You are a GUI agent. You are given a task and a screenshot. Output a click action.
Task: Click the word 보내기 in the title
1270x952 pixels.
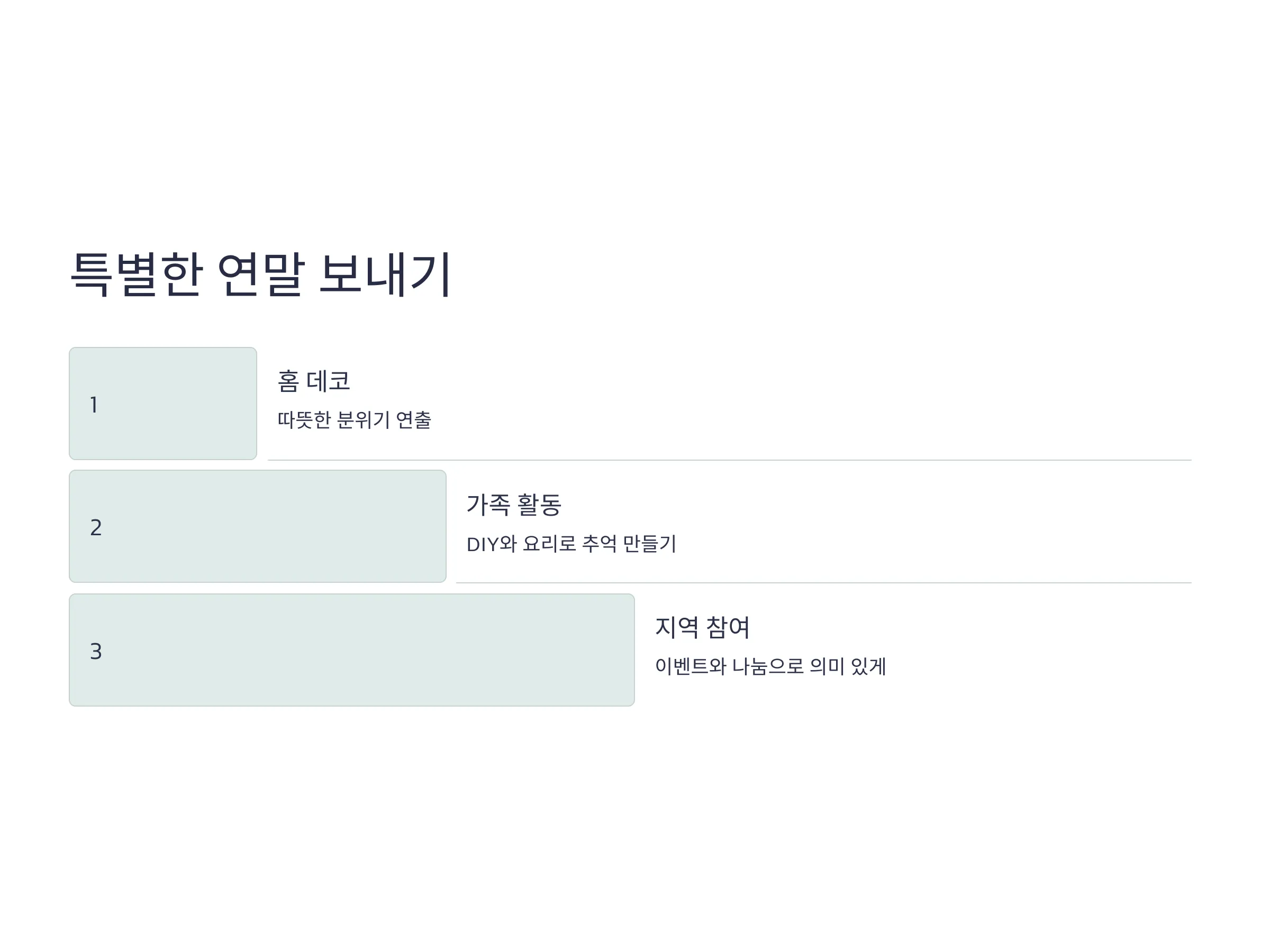point(385,274)
